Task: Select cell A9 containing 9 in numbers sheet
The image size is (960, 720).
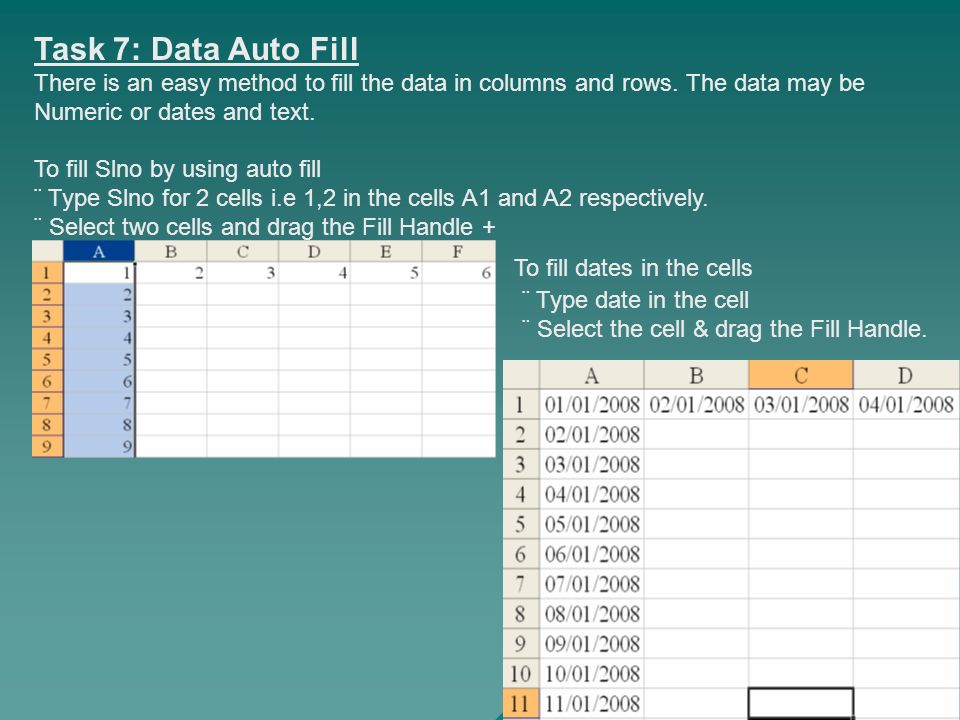Action: click(99, 446)
